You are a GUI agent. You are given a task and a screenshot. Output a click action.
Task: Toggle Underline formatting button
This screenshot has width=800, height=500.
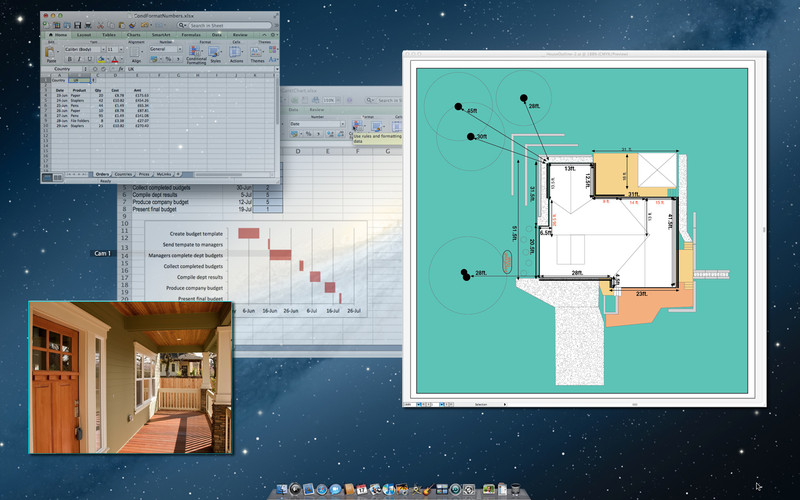point(88,59)
